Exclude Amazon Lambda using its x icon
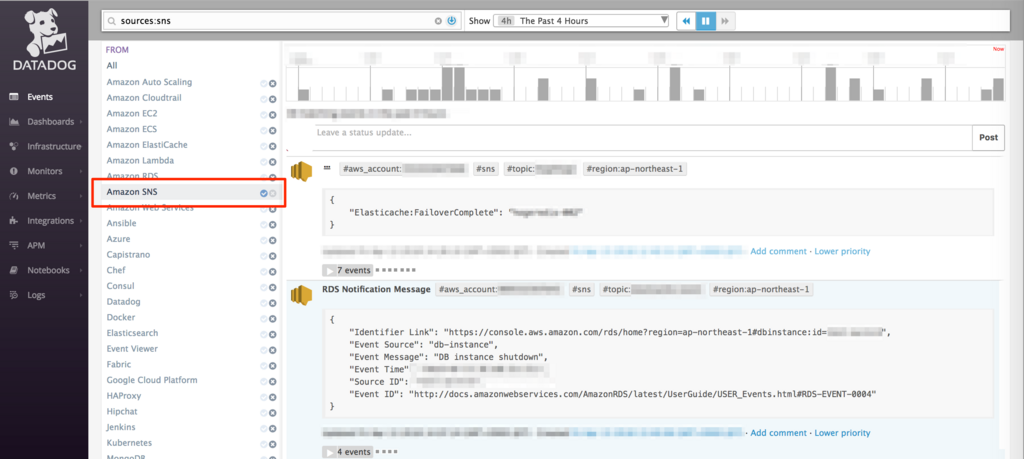The width and height of the screenshot is (1024, 459). [272, 162]
